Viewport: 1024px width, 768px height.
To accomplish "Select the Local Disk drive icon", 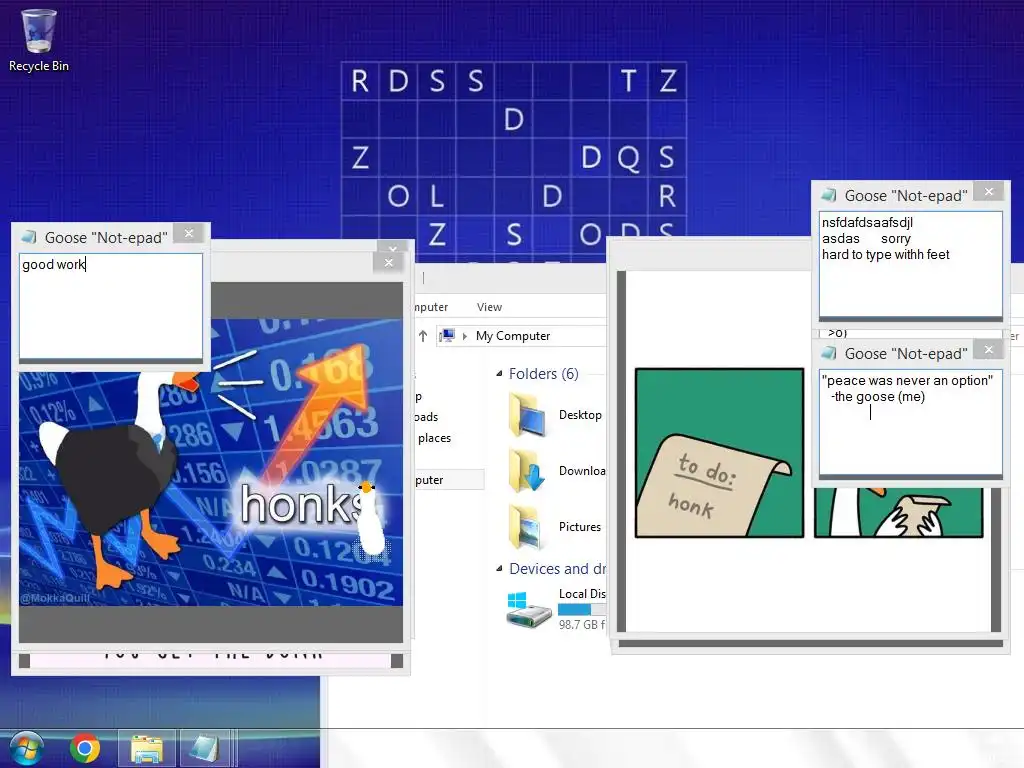I will point(528,610).
